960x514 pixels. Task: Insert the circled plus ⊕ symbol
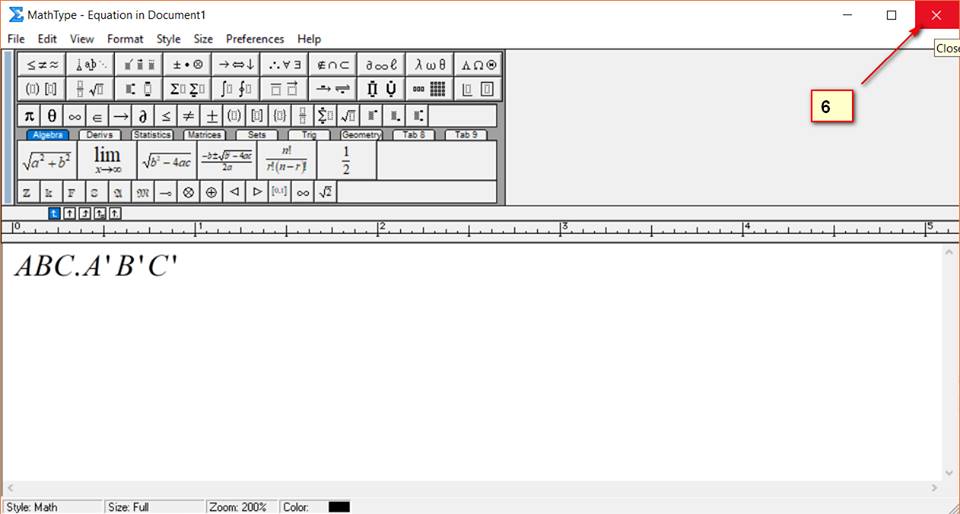[x=211, y=192]
